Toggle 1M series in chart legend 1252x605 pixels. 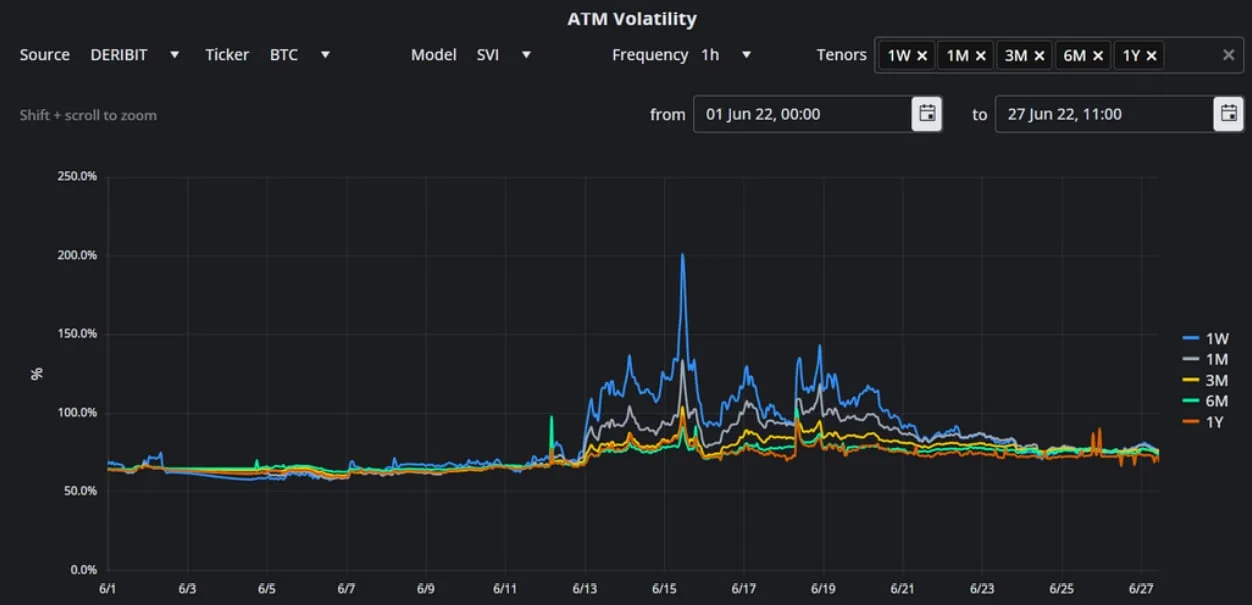1206,360
